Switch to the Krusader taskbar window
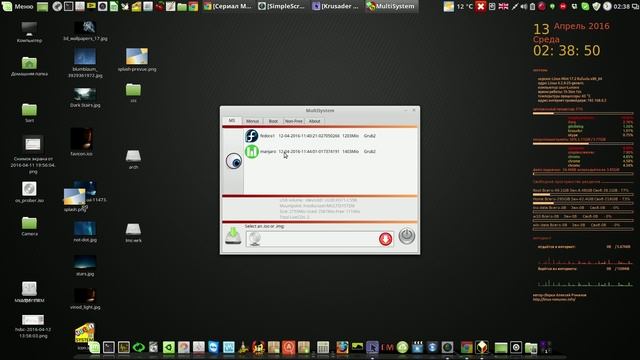The image size is (640, 360). pos(336,6)
